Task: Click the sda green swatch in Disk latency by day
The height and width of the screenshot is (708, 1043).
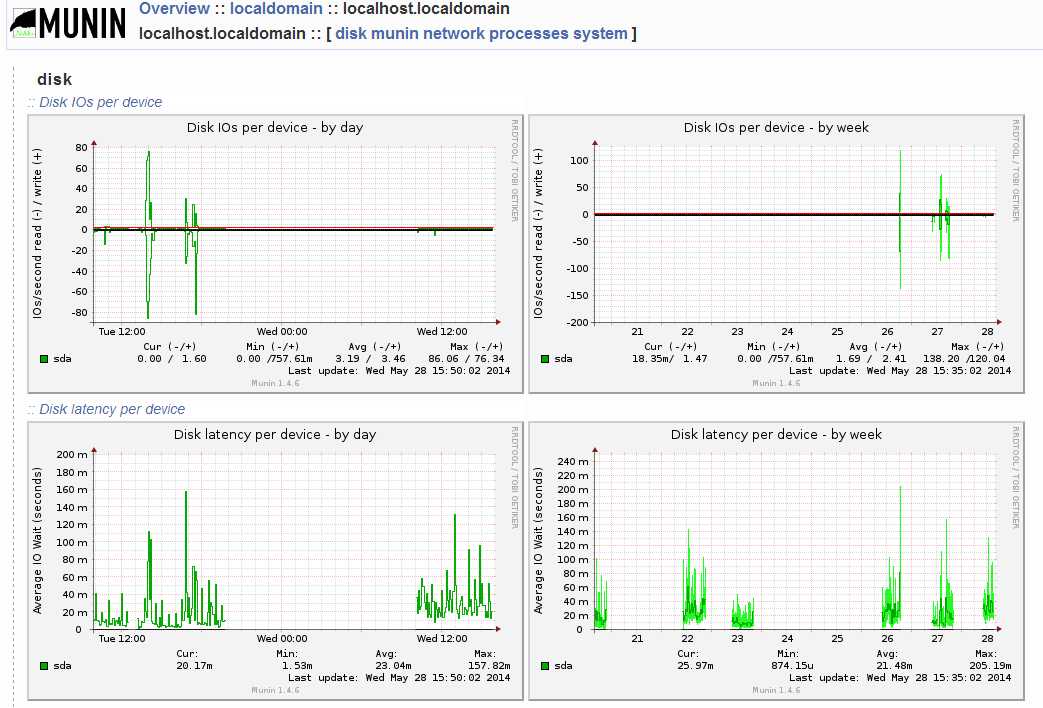Action: coord(44,665)
